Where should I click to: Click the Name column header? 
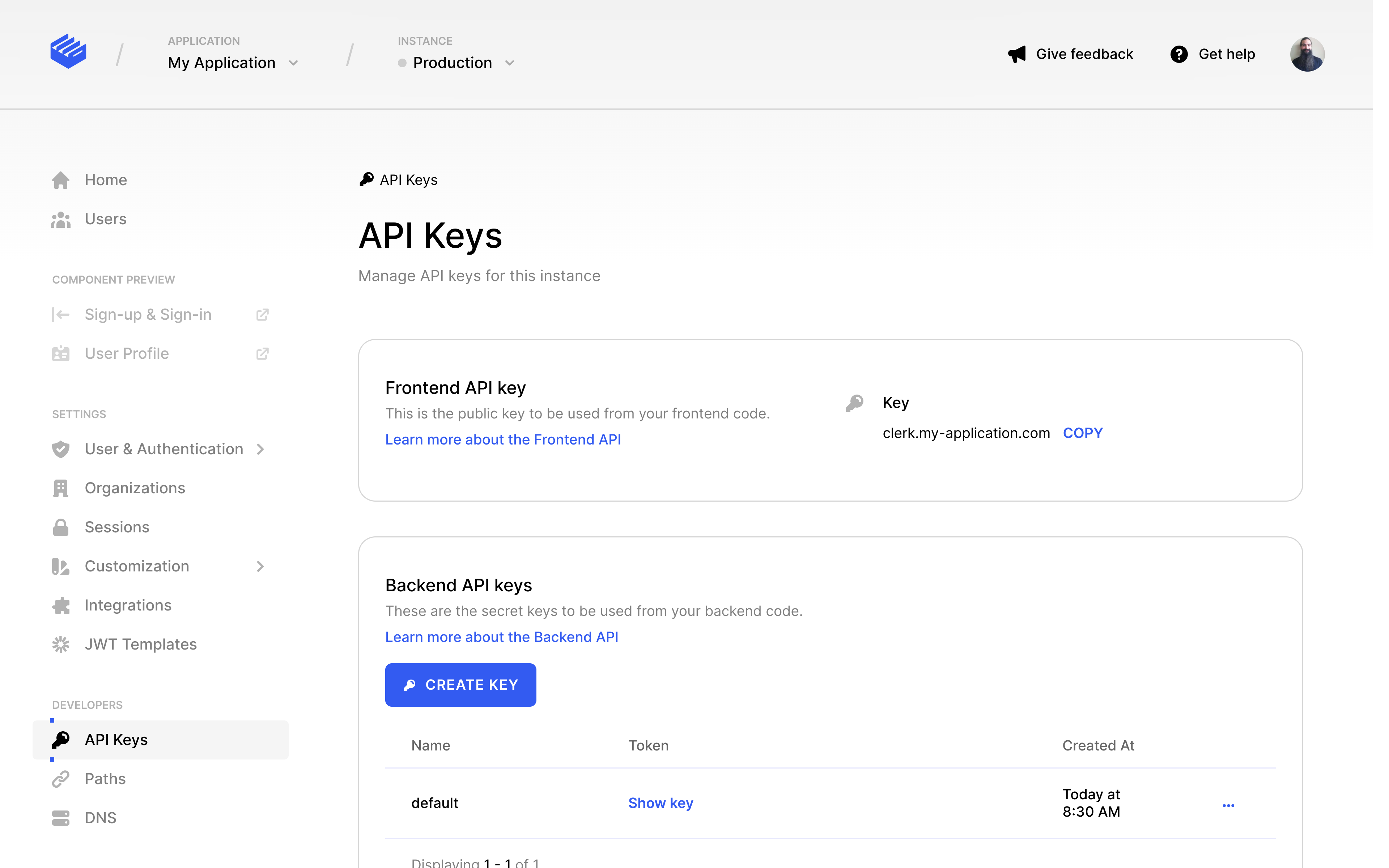pos(430,746)
